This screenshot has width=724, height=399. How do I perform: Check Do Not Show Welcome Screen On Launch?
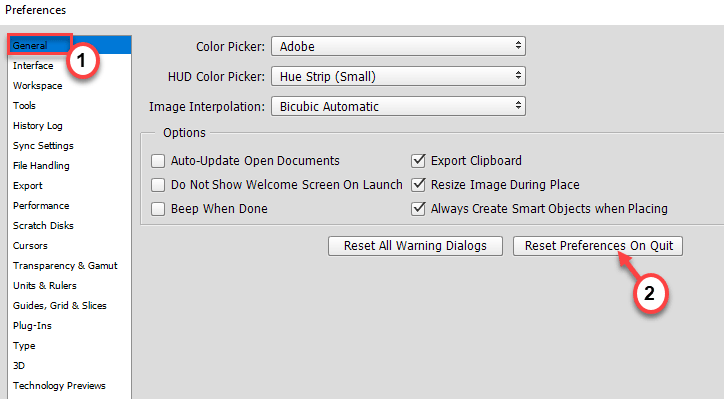click(x=158, y=185)
